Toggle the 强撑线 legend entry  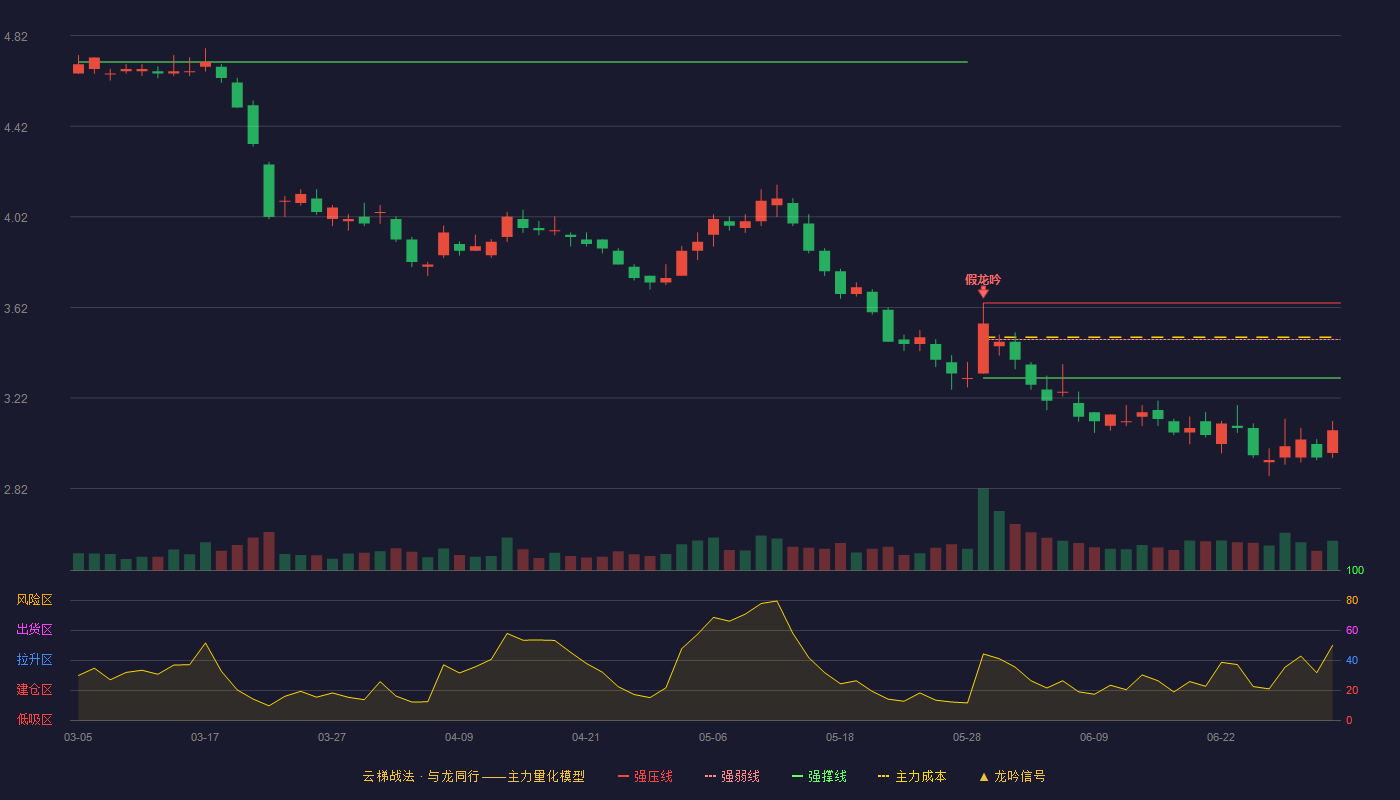click(819, 776)
